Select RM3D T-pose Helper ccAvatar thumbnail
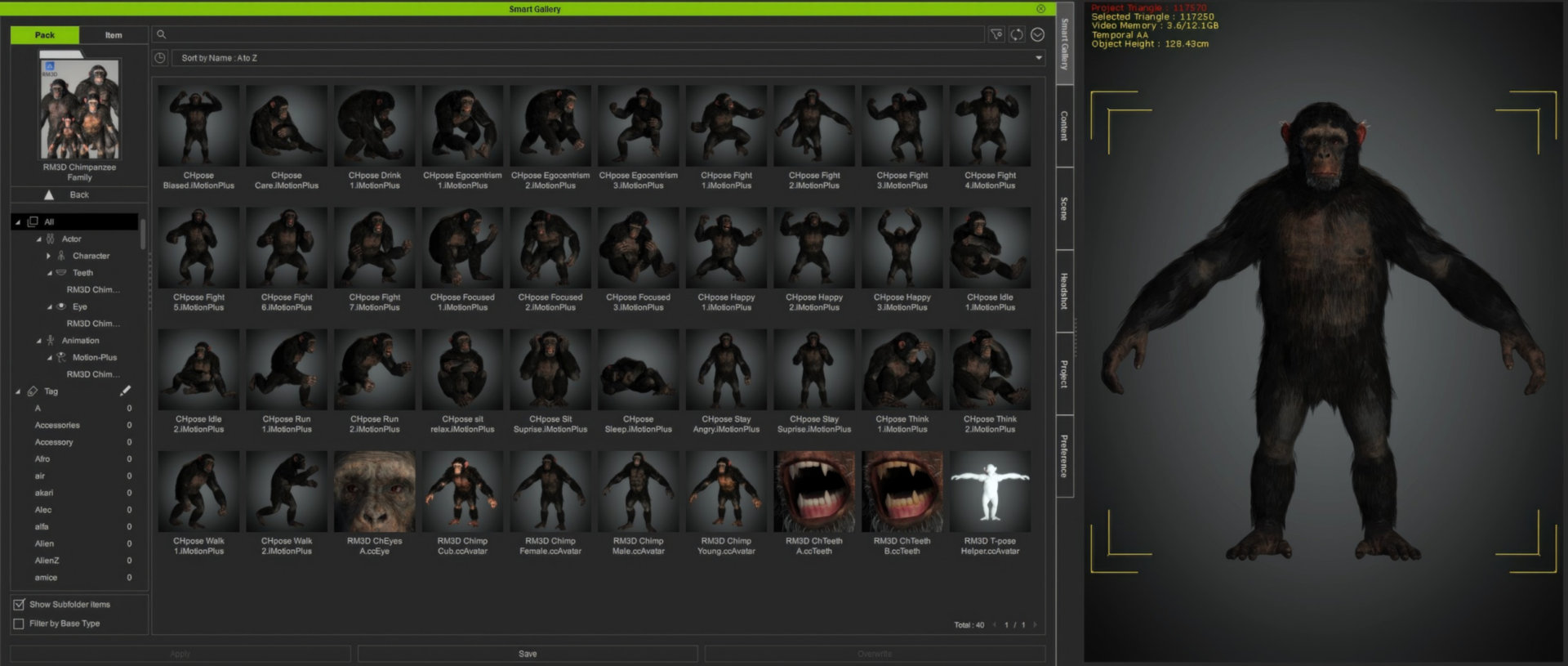 [x=990, y=491]
